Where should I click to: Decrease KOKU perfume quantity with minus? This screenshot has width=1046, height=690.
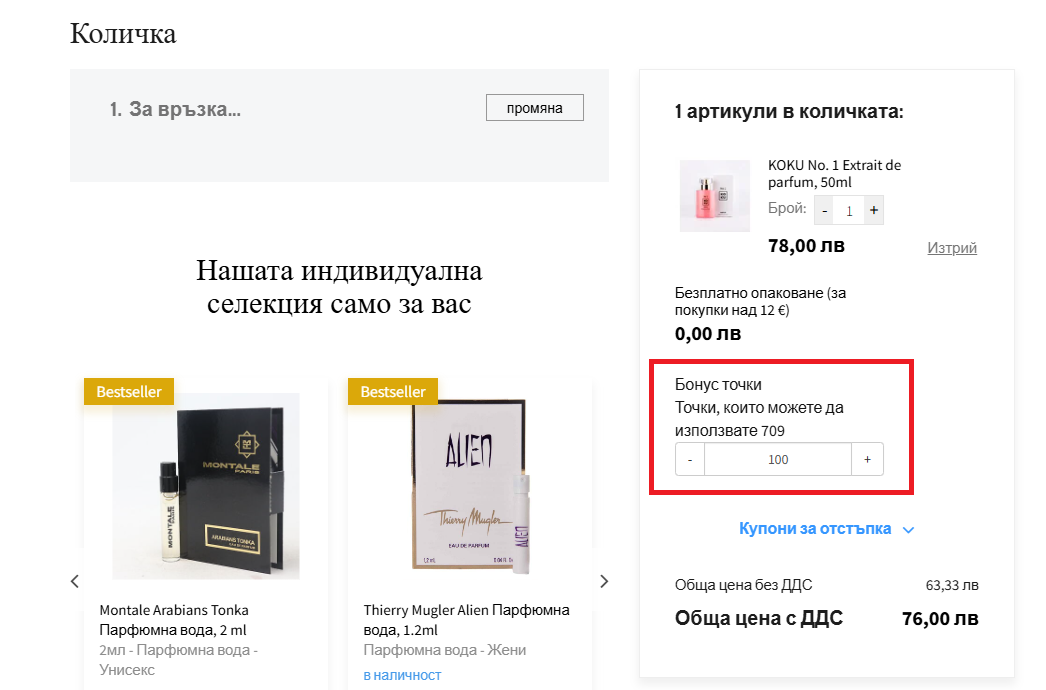point(825,210)
